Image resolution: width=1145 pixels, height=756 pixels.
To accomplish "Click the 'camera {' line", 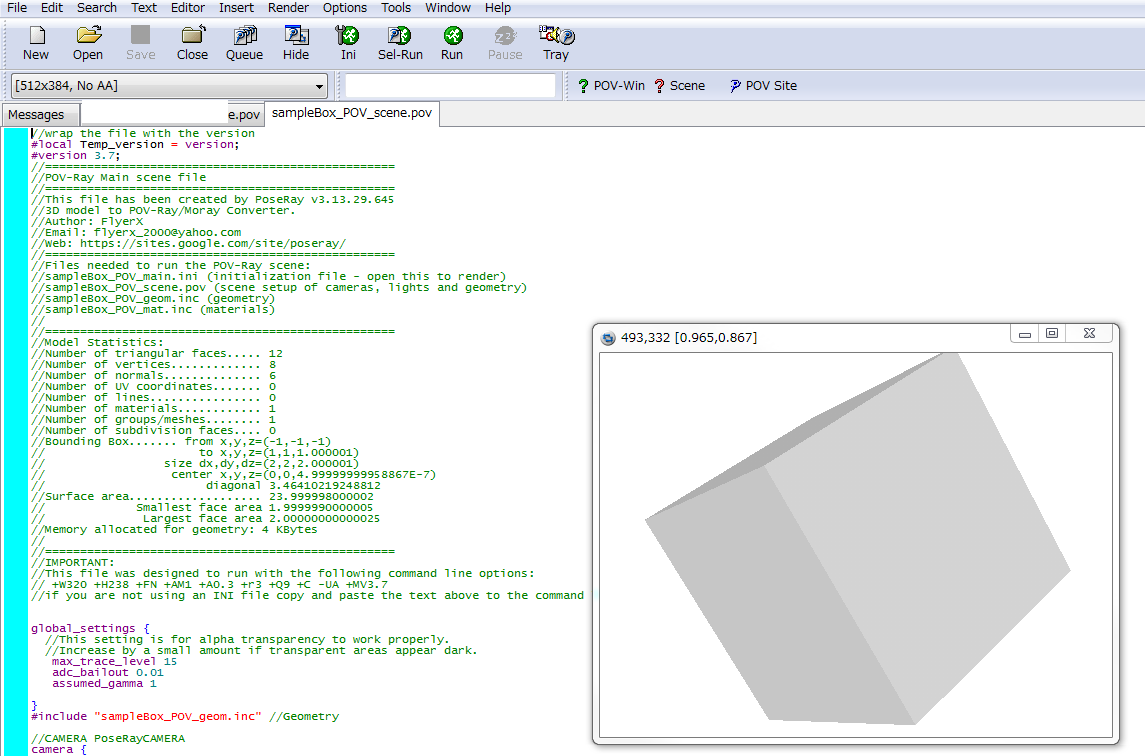I will (58, 749).
